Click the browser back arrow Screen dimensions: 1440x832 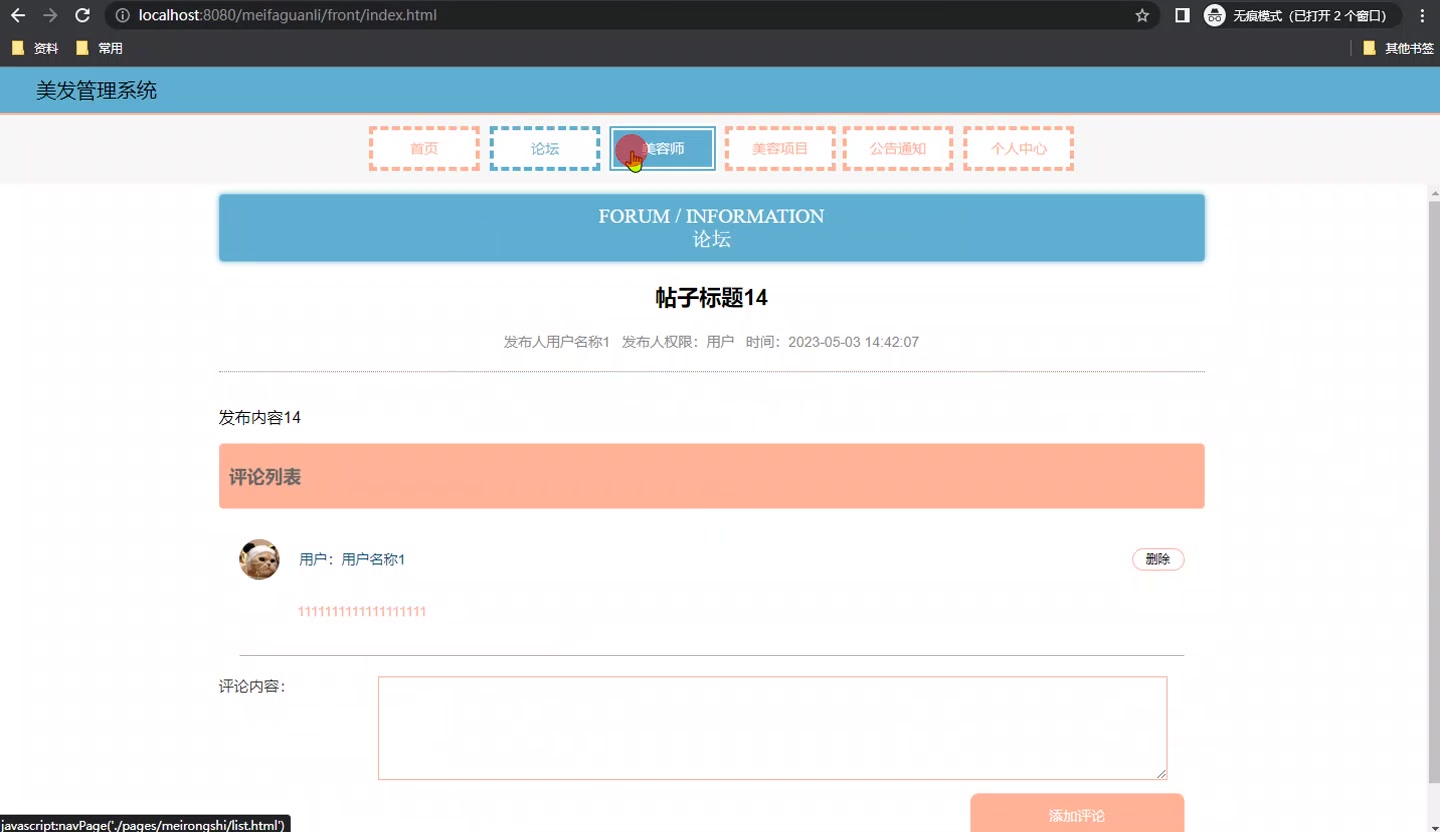17,15
